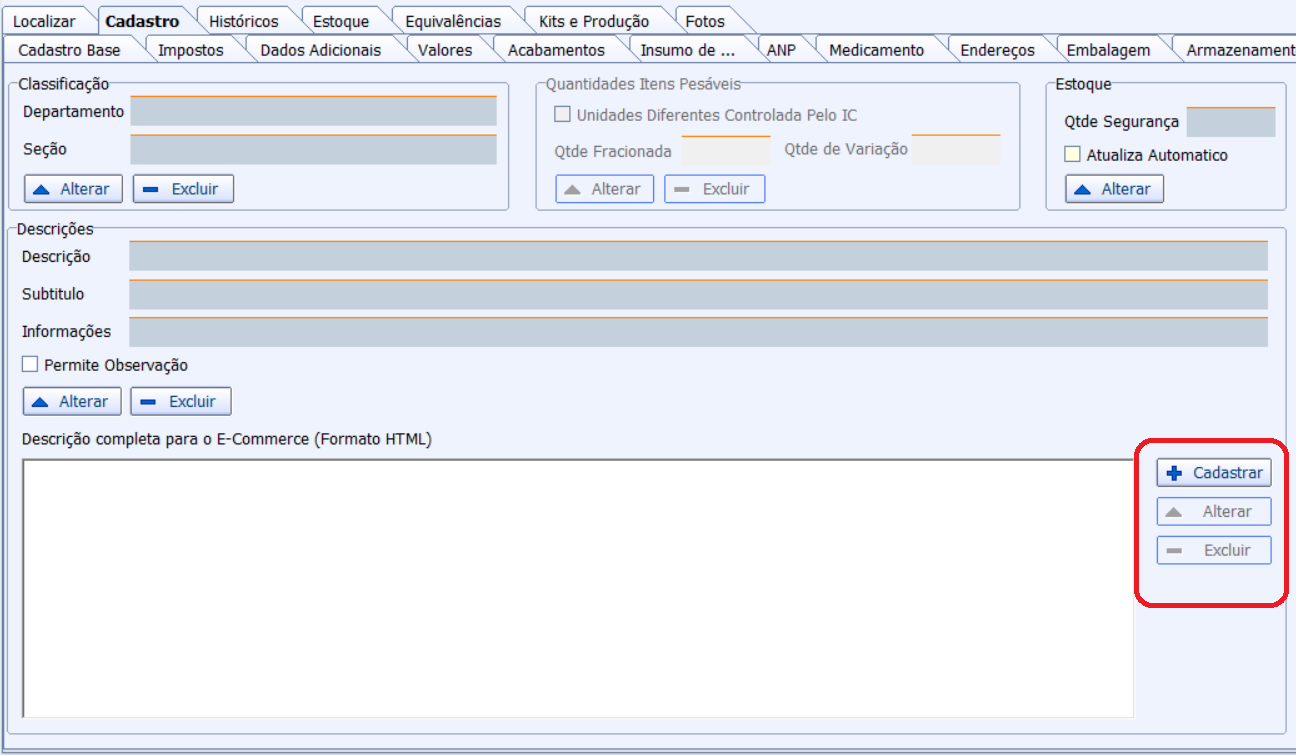Click the Departamento input field
The height and width of the screenshot is (755, 1296).
point(313,112)
